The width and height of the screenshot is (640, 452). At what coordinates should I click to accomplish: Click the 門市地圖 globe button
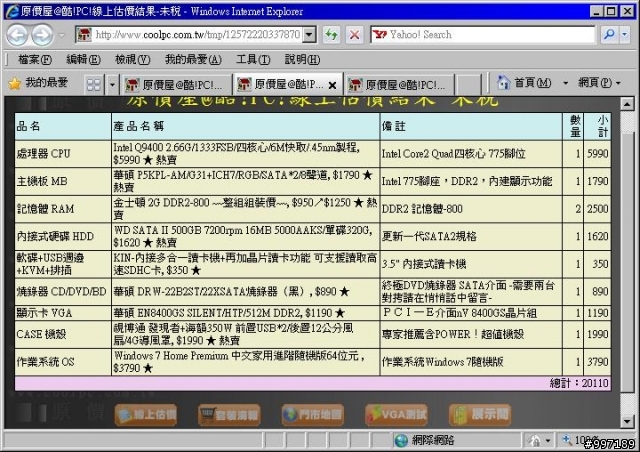pos(313,415)
